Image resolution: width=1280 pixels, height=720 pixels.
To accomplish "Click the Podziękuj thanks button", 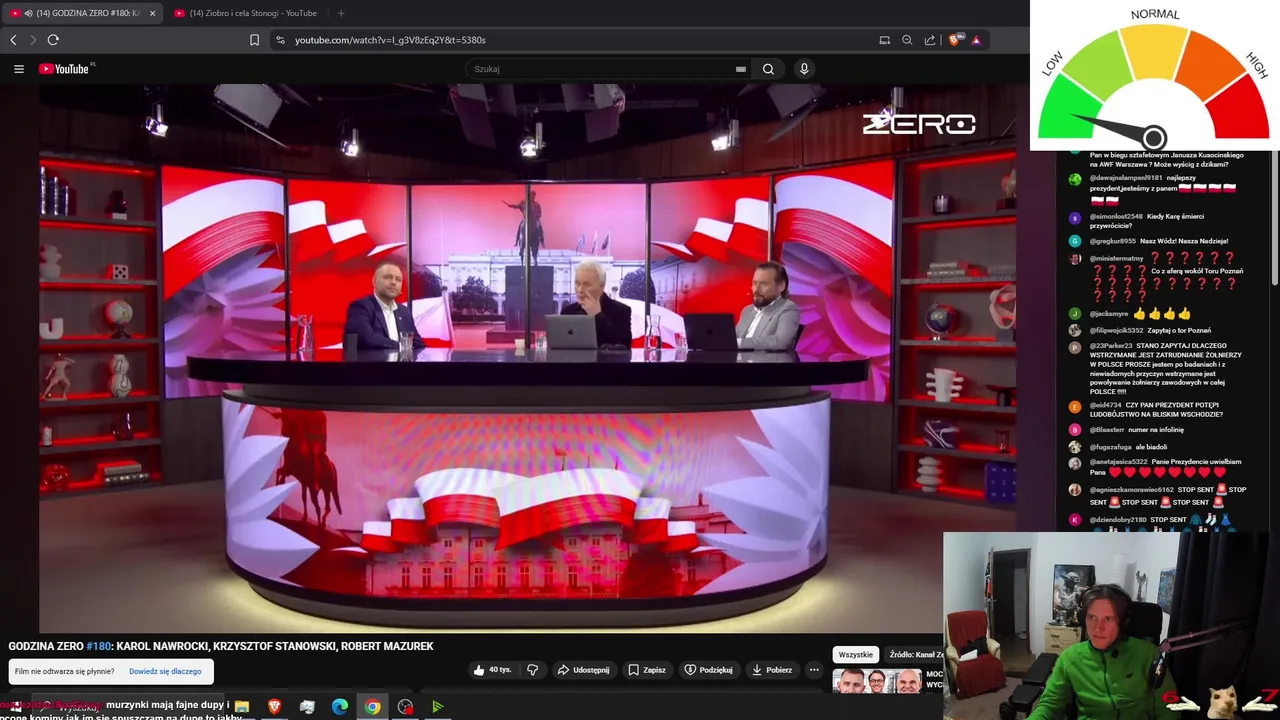I will pyautogui.click(x=709, y=670).
